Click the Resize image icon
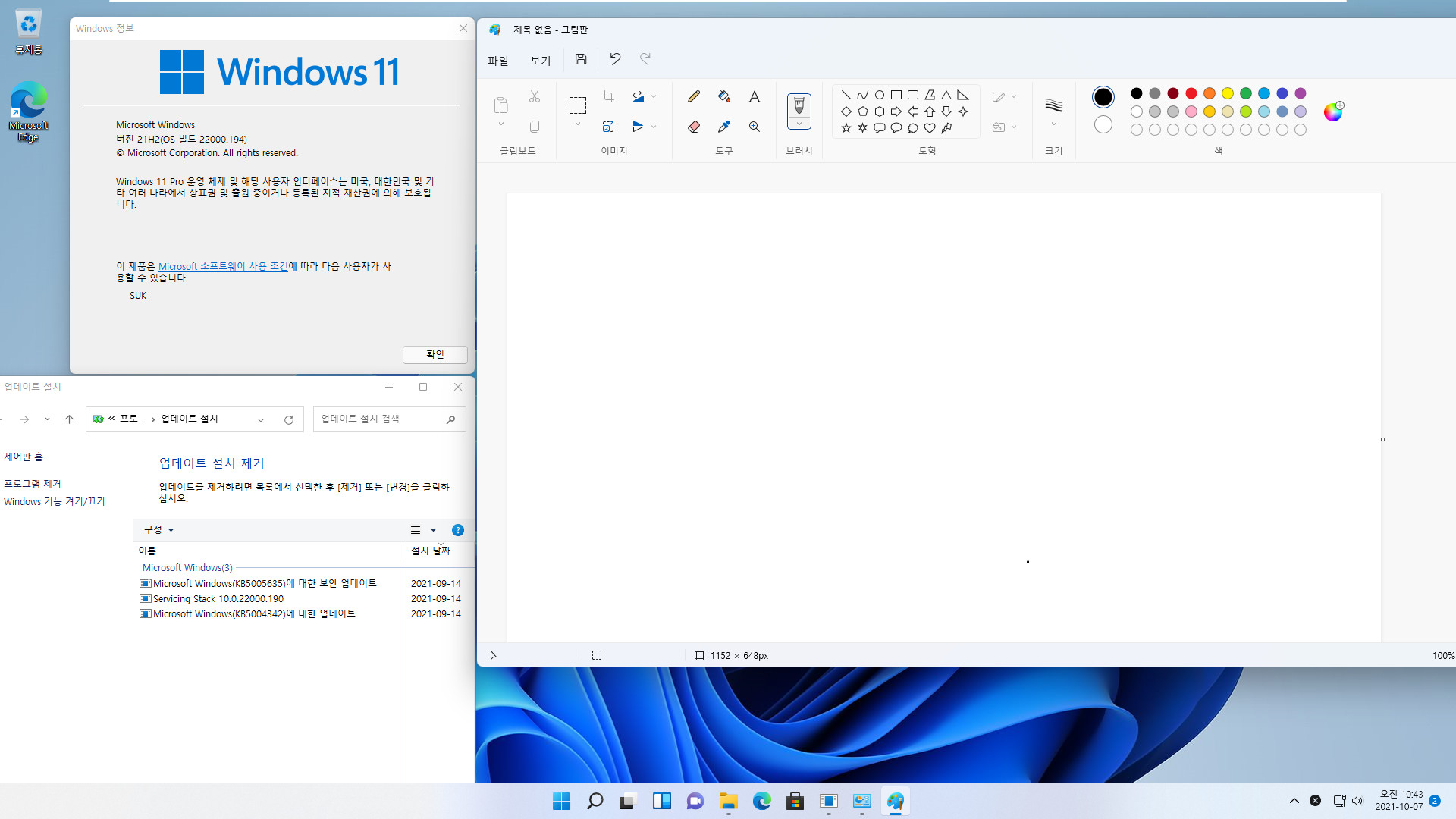 click(x=608, y=127)
